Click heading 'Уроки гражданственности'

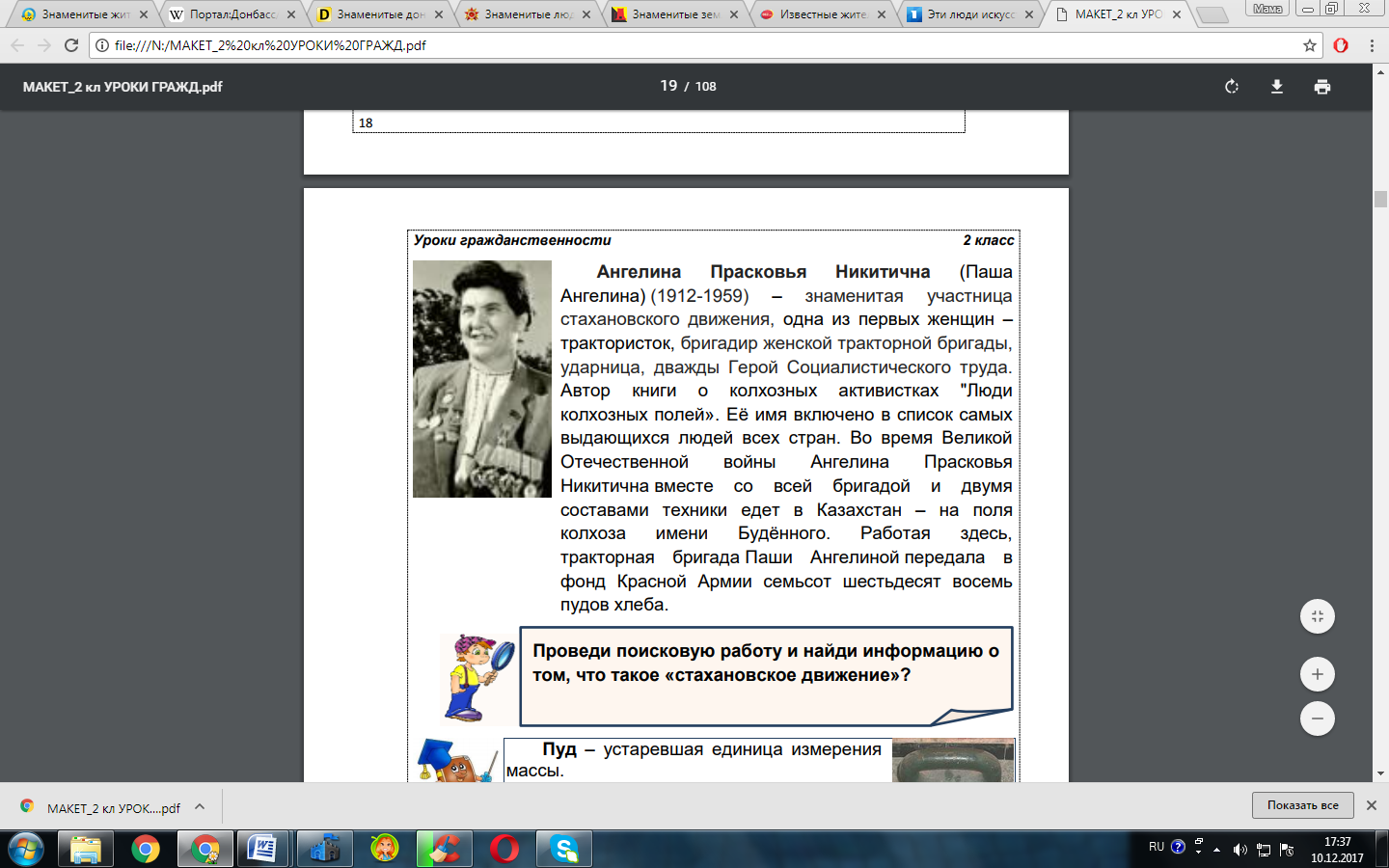pyautogui.click(x=512, y=240)
